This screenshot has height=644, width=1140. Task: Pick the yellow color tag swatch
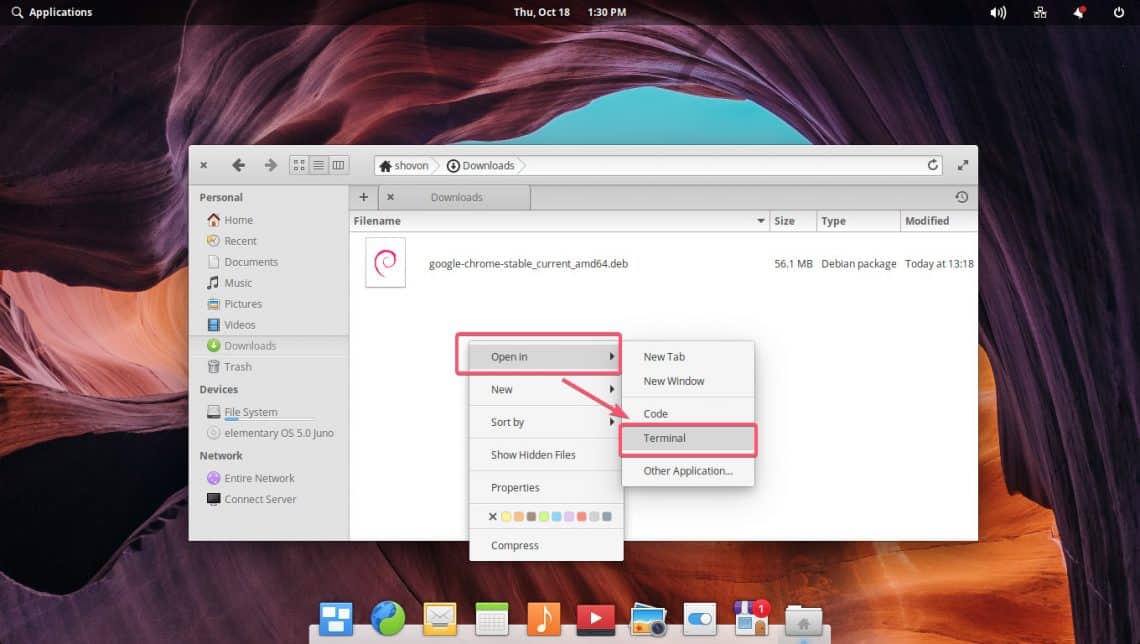[506, 517]
